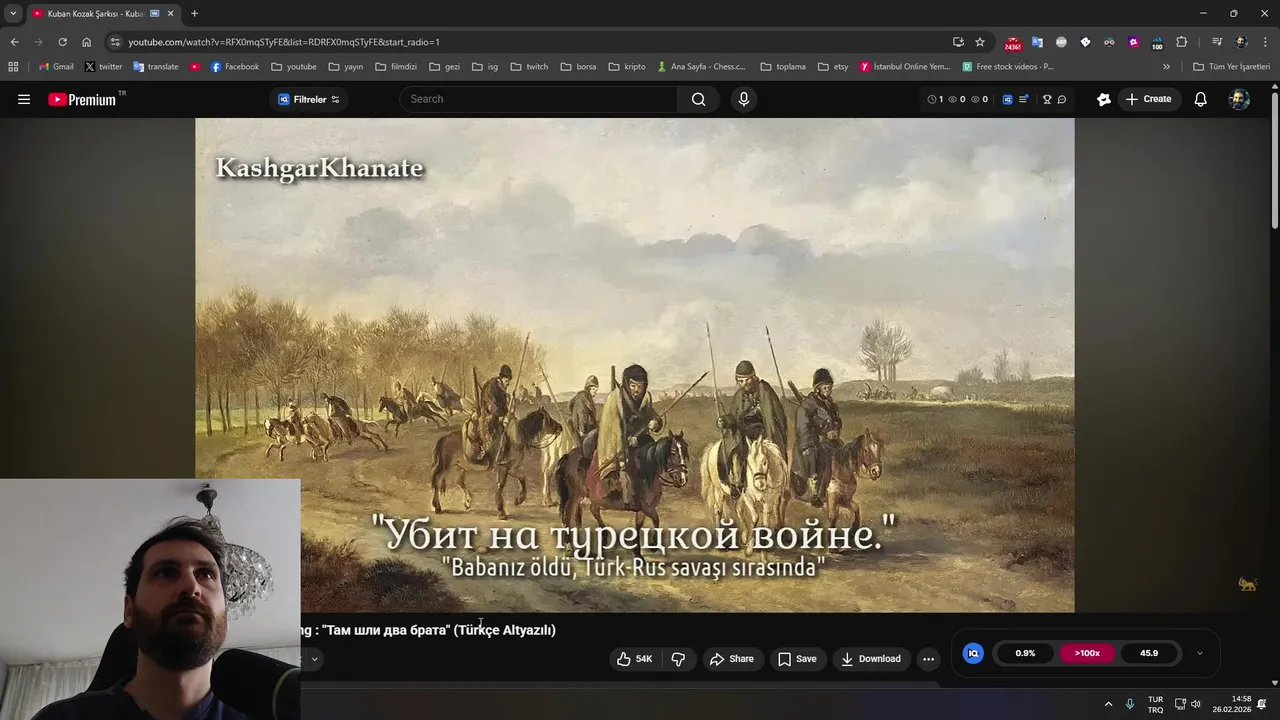Image resolution: width=1280 pixels, height=720 pixels.
Task: Open the Chrome extensions puzzle icon
Action: click(1182, 42)
